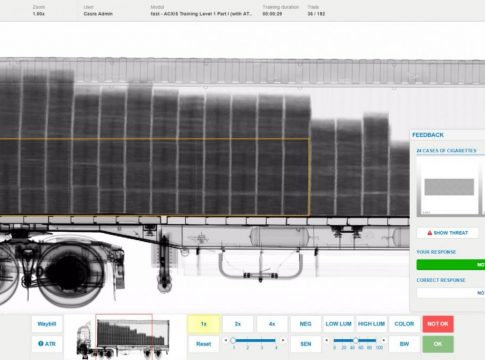The height and width of the screenshot is (360, 485).
Task: Switch zoom to 2x
Action: (x=238, y=324)
